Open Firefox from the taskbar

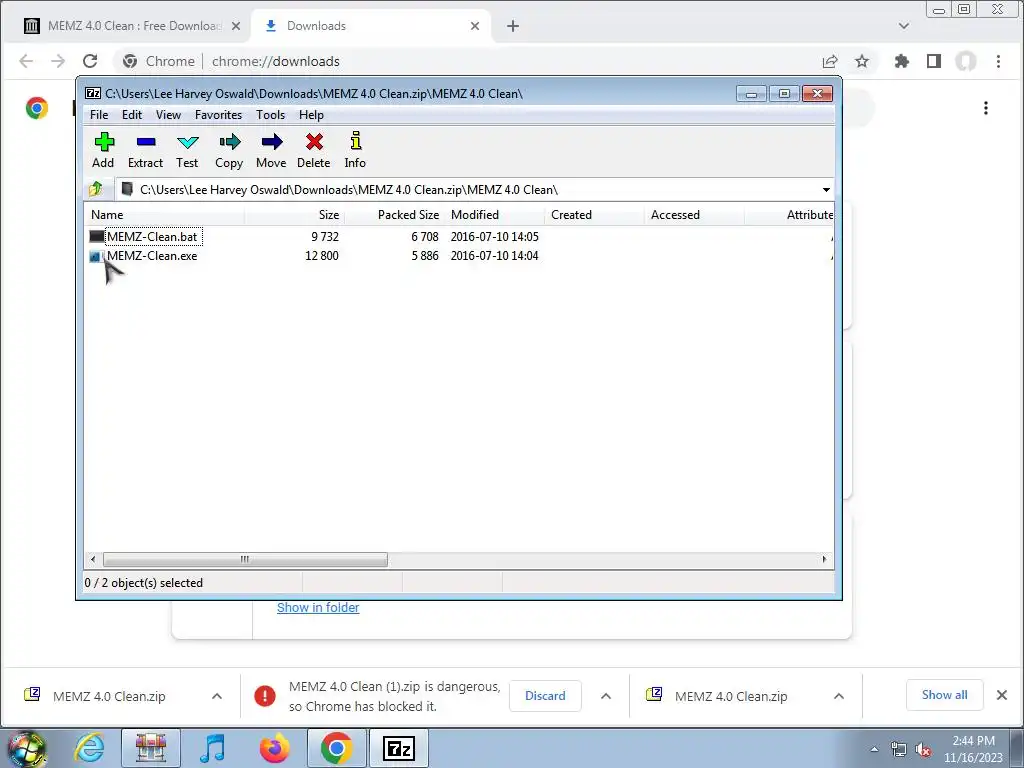[x=275, y=748]
